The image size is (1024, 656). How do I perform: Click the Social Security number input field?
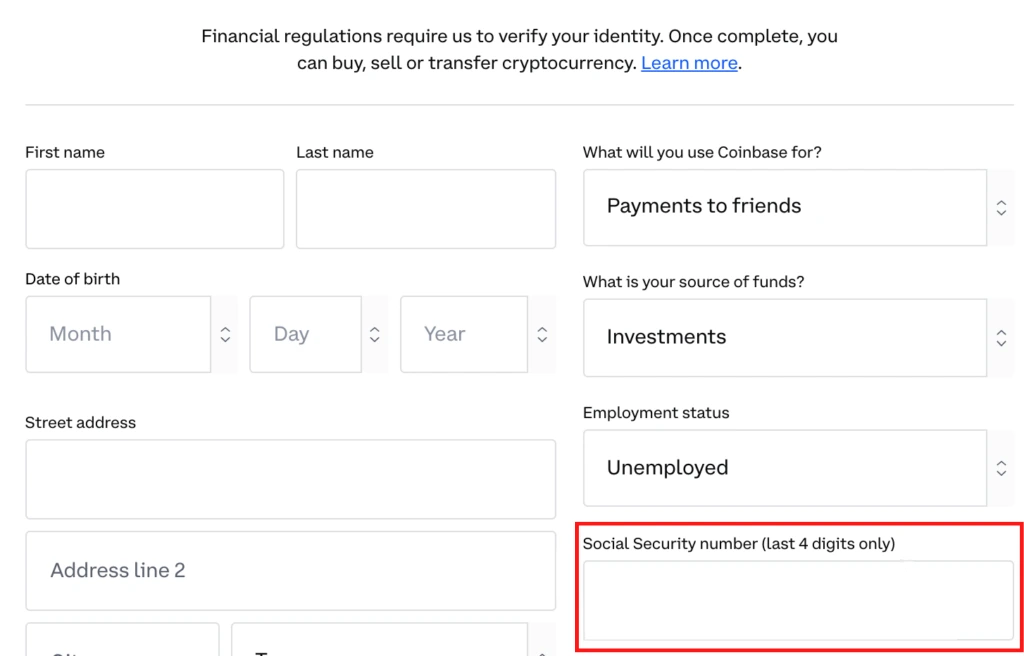pyautogui.click(x=798, y=600)
